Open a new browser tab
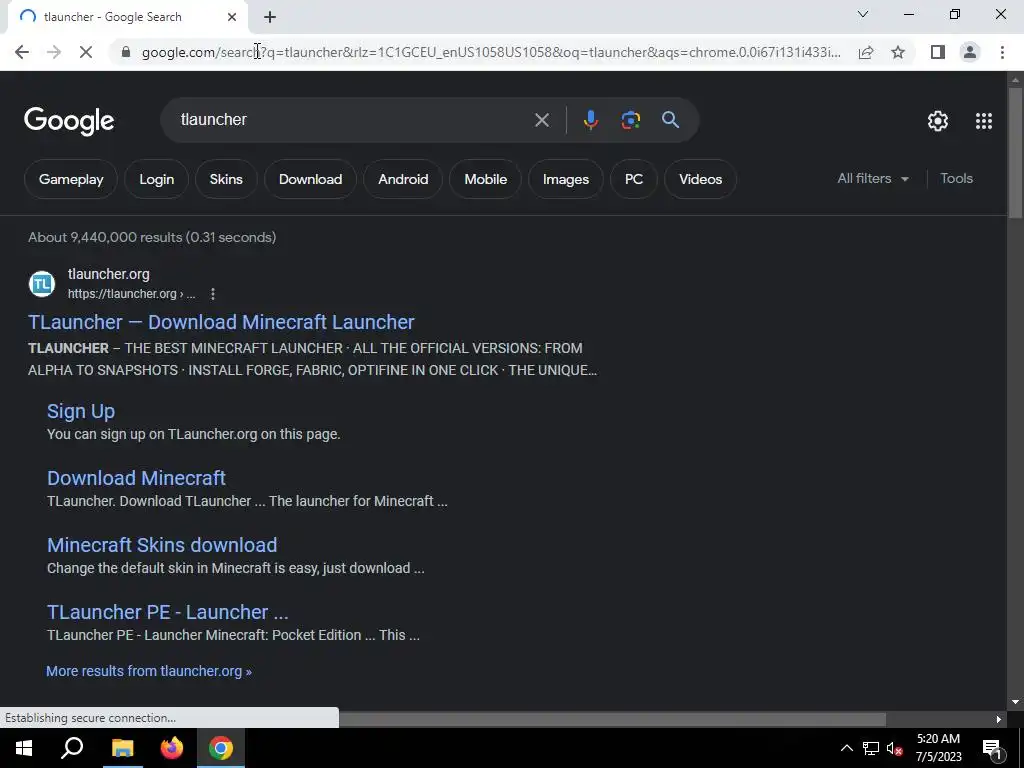Image resolution: width=1024 pixels, height=768 pixels. [270, 17]
